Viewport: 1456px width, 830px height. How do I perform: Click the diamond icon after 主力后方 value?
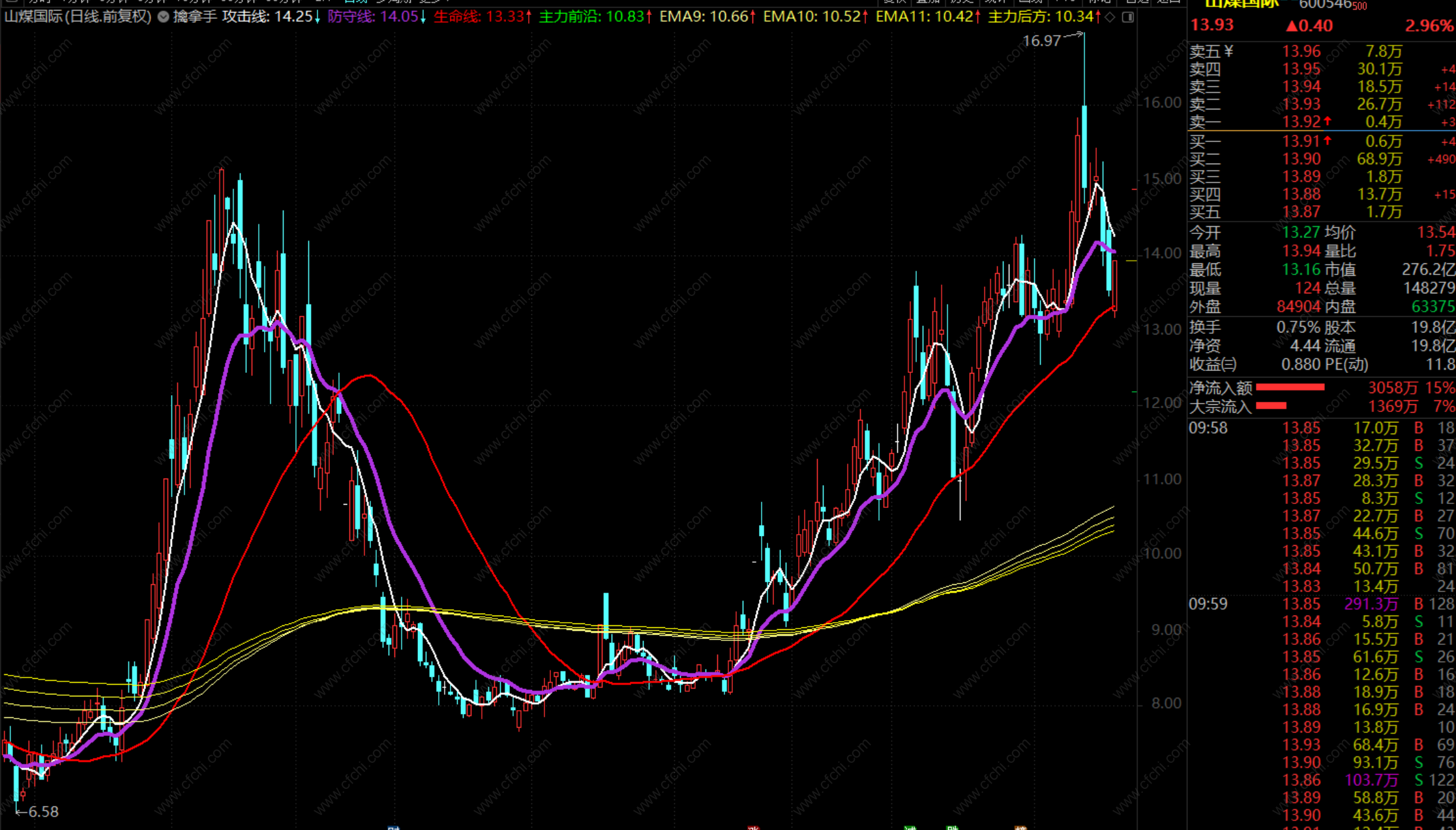1110,17
